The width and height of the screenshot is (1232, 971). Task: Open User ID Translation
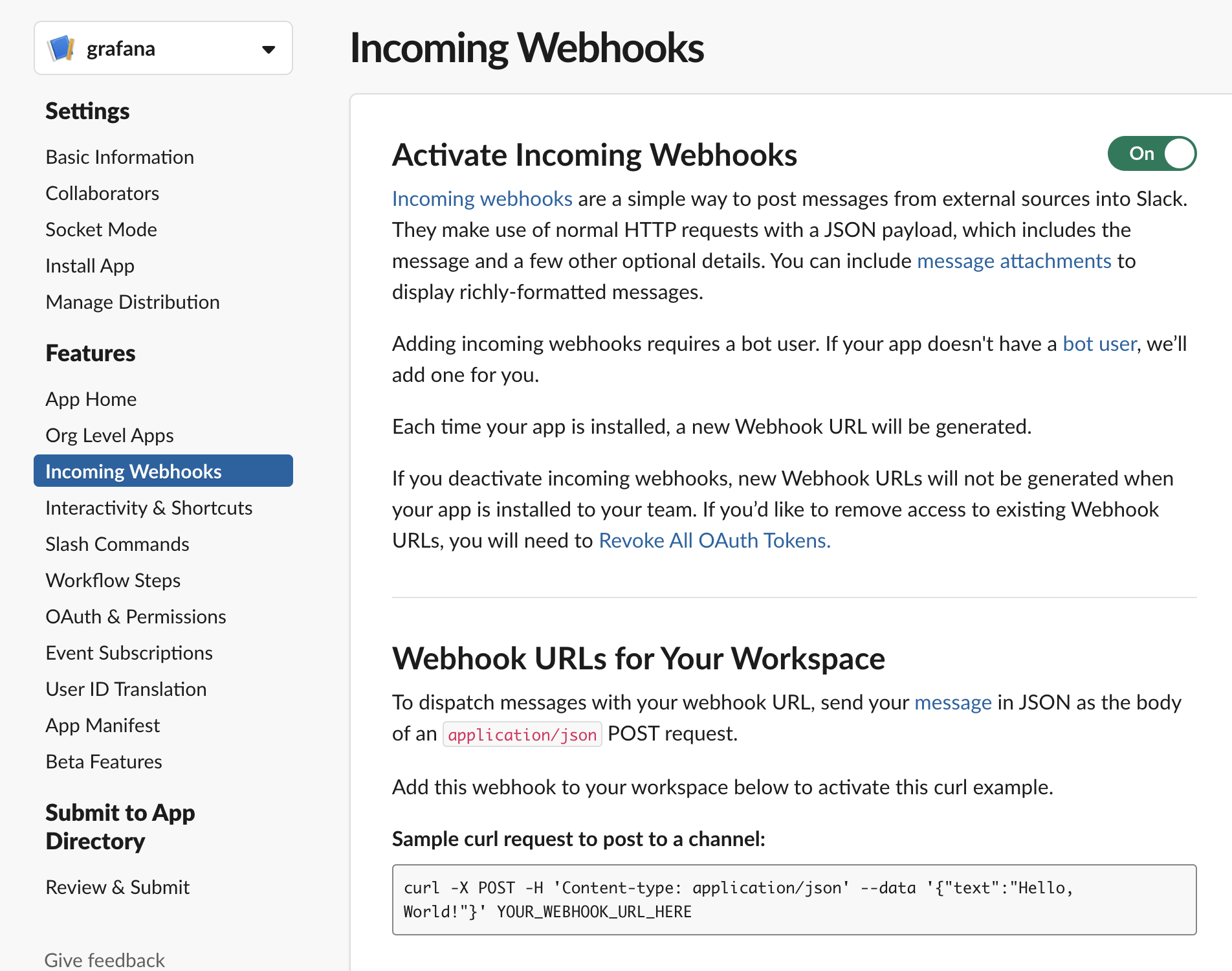(x=126, y=689)
